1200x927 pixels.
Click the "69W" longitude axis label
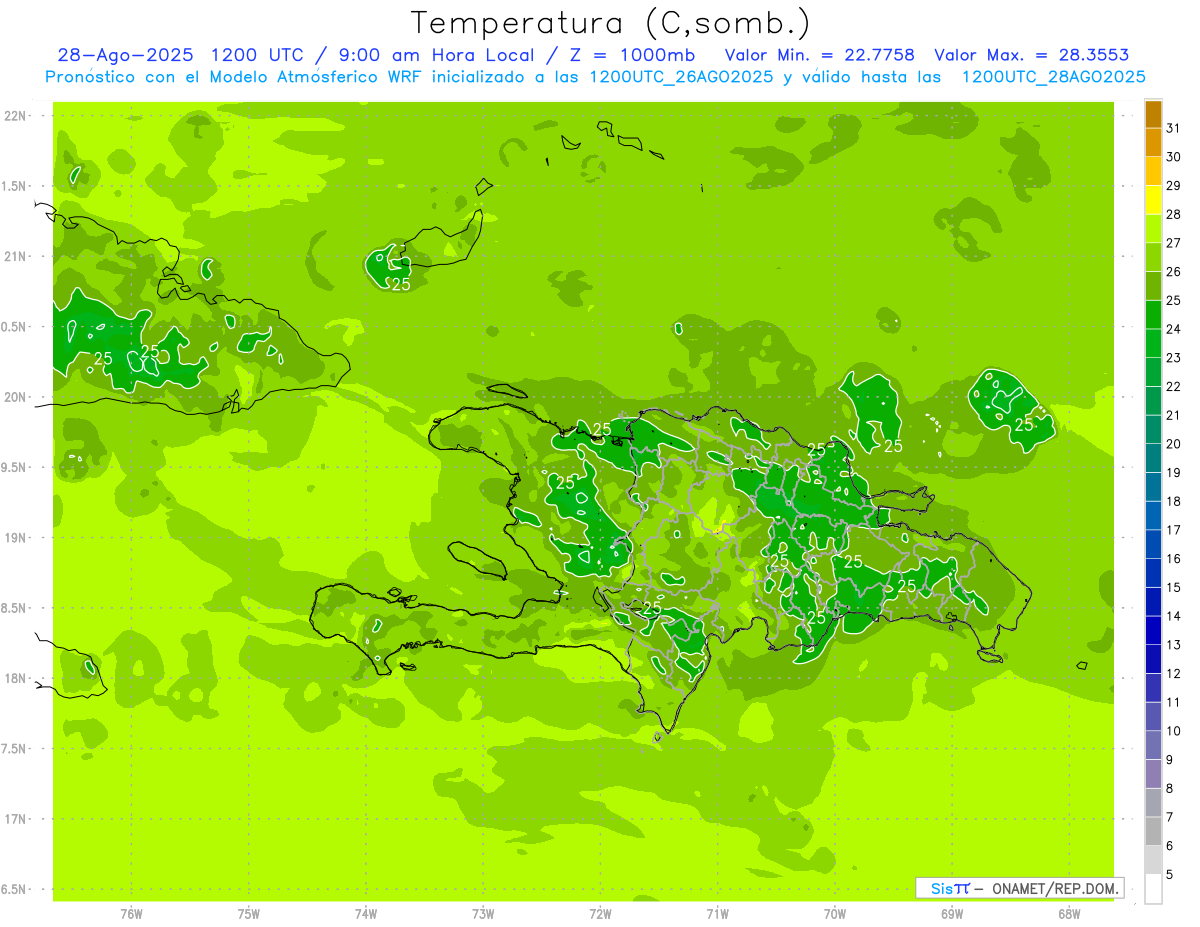952,913
